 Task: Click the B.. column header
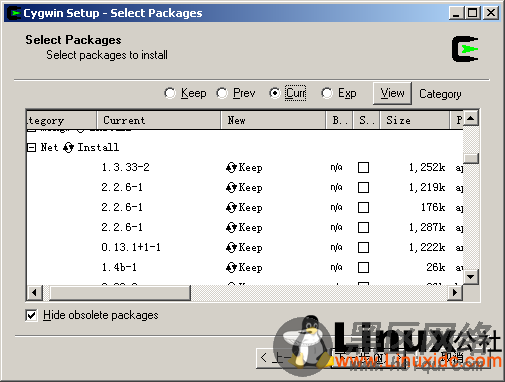pyautogui.click(x=339, y=120)
